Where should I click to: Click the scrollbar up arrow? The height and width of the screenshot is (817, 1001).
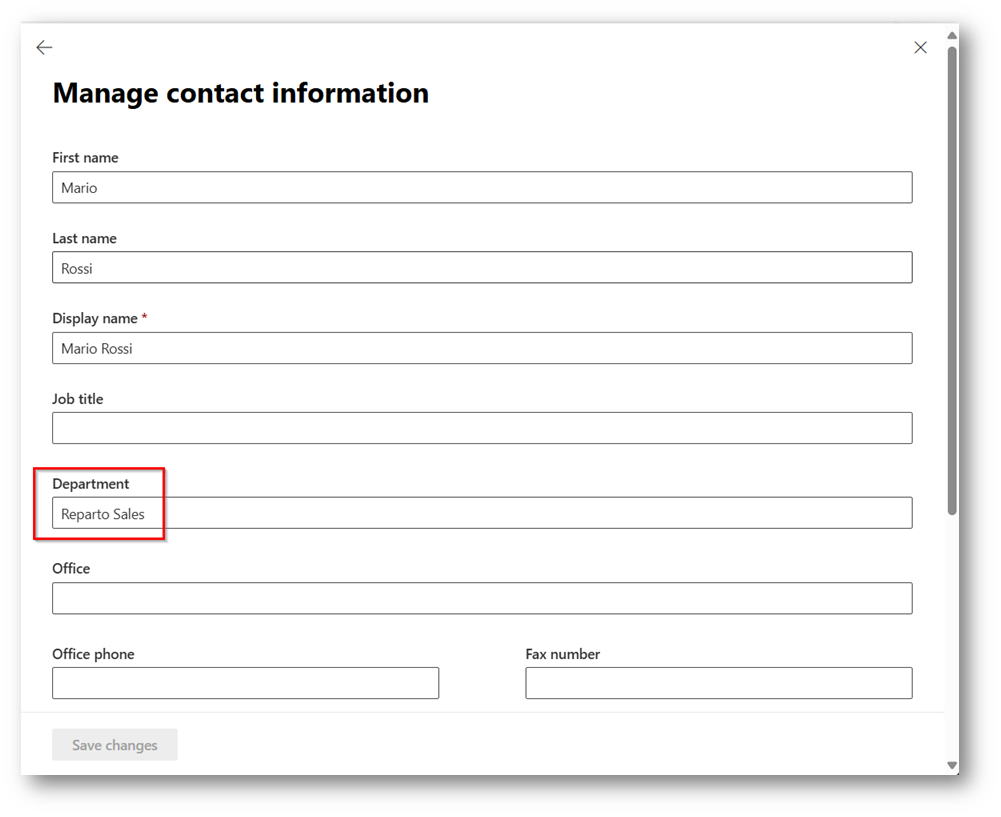pos(952,36)
